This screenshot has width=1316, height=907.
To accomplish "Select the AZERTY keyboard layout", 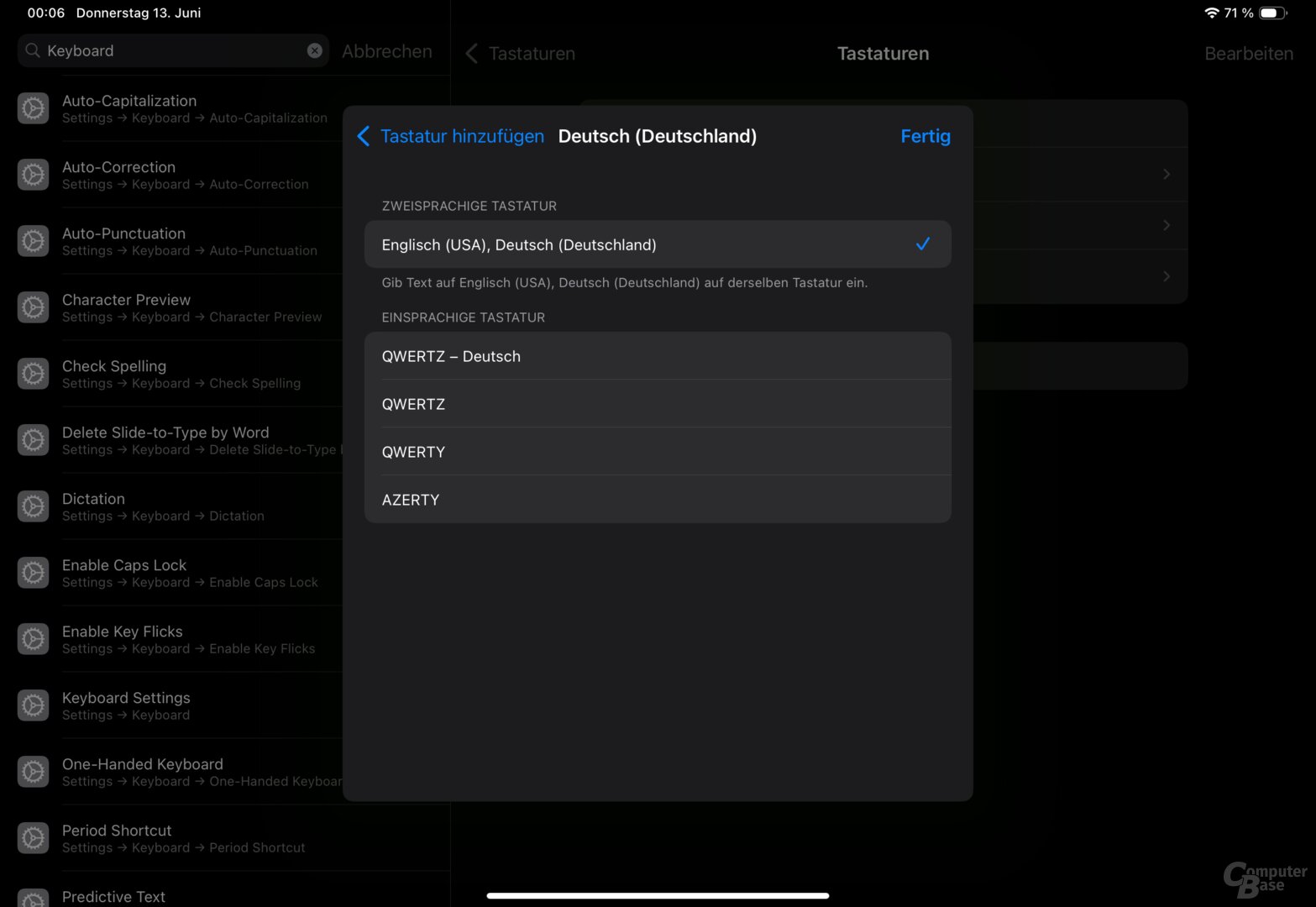I will [x=657, y=500].
